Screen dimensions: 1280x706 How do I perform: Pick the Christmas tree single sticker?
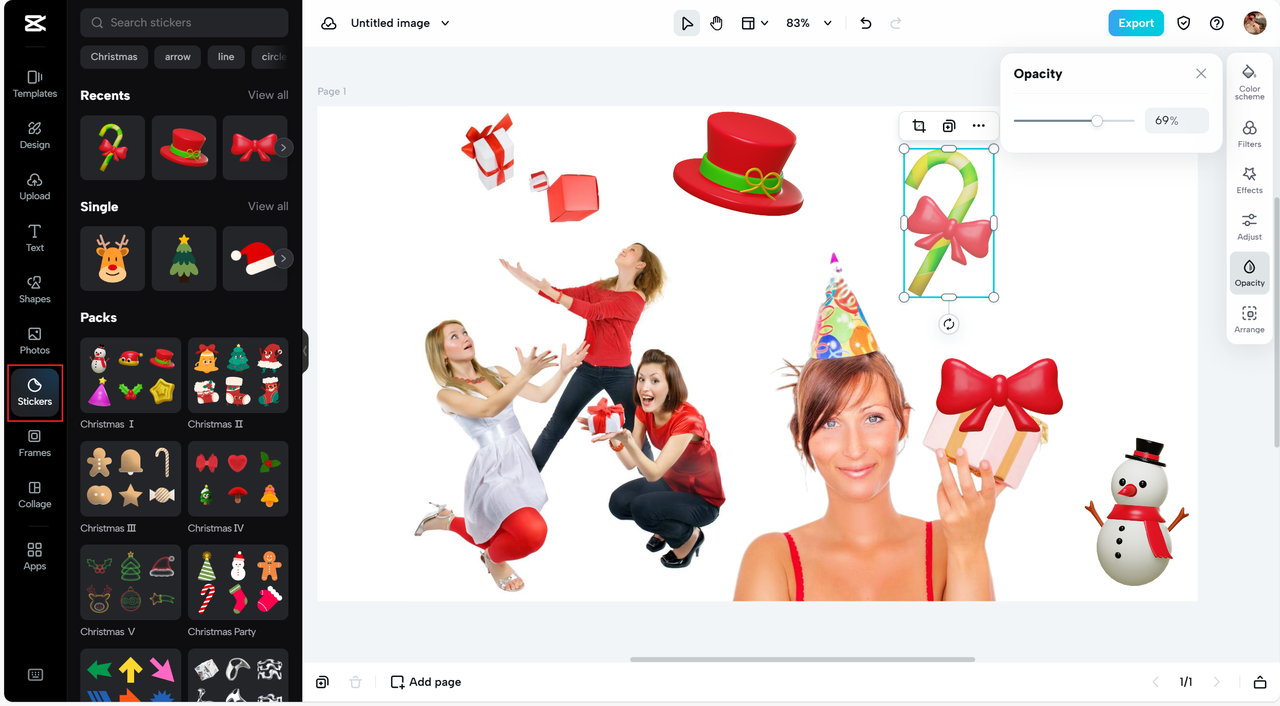pos(184,259)
